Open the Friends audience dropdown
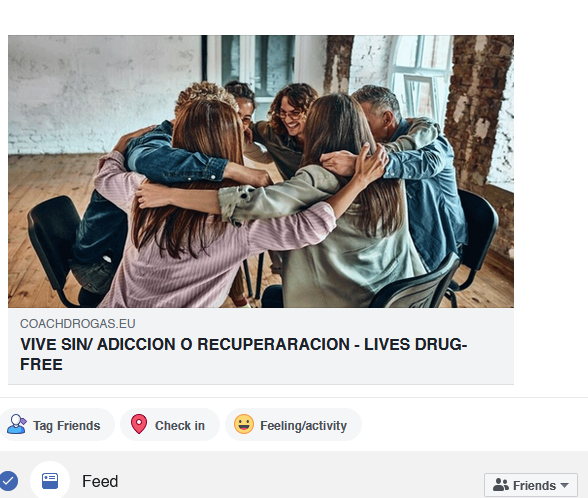Image resolution: width=588 pixels, height=498 pixels. tap(531, 485)
